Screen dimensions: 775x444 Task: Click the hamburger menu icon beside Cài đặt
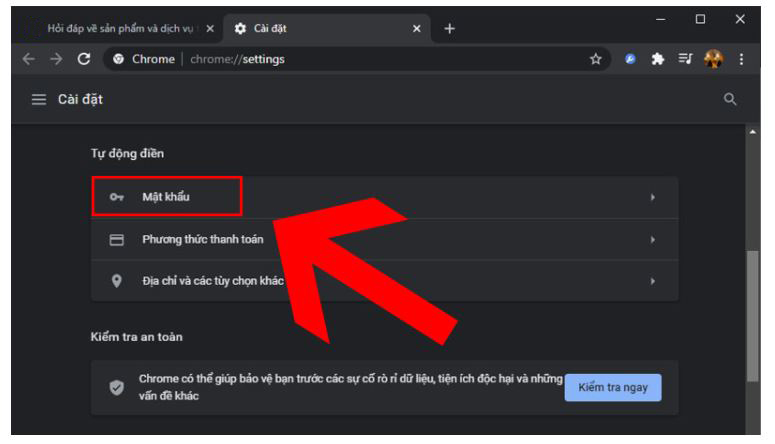point(39,100)
